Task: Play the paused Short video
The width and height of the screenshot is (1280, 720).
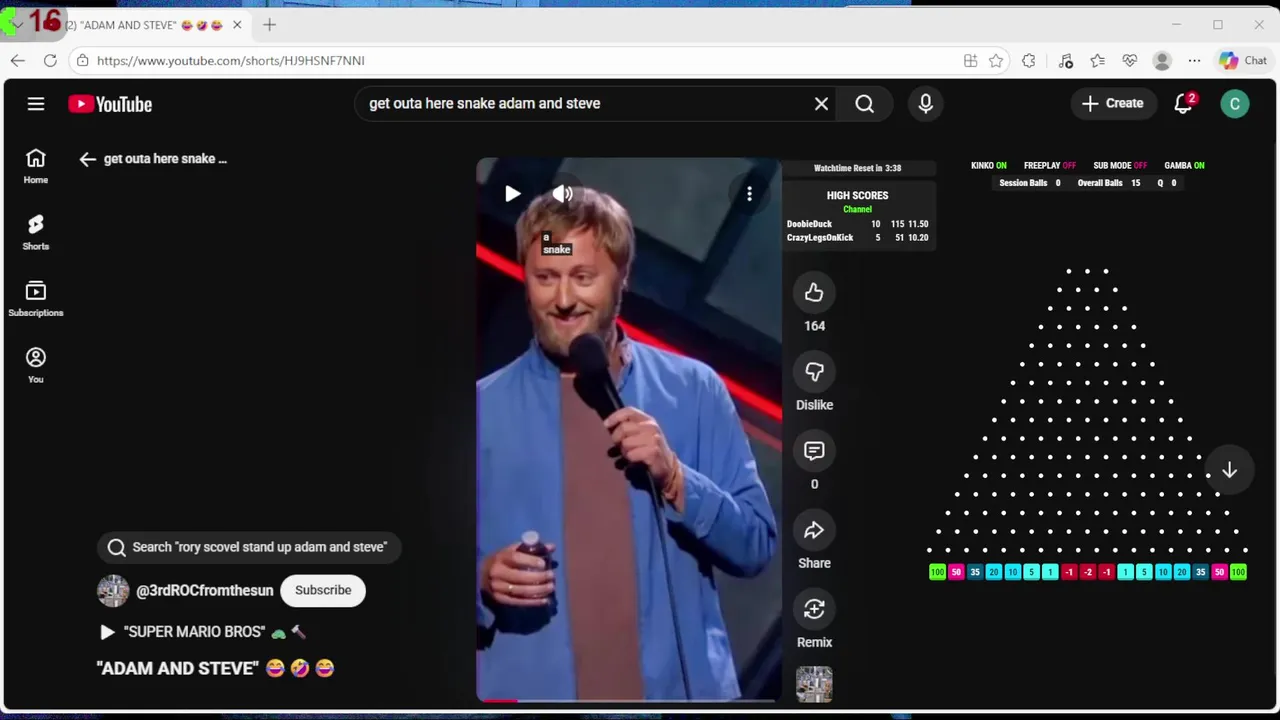Action: tap(512, 194)
